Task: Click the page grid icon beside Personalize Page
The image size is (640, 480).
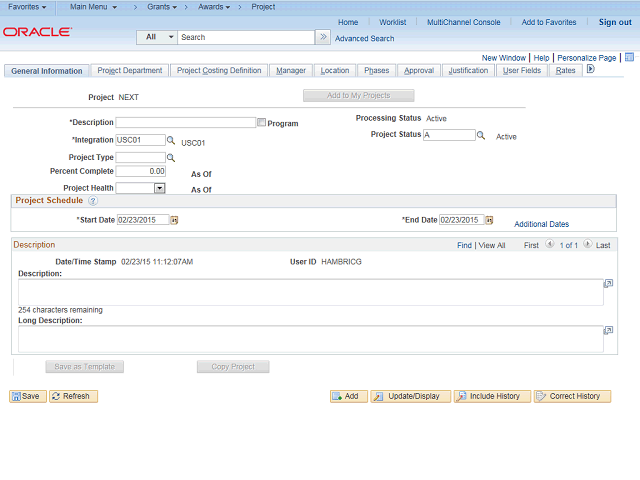Action: [629, 57]
